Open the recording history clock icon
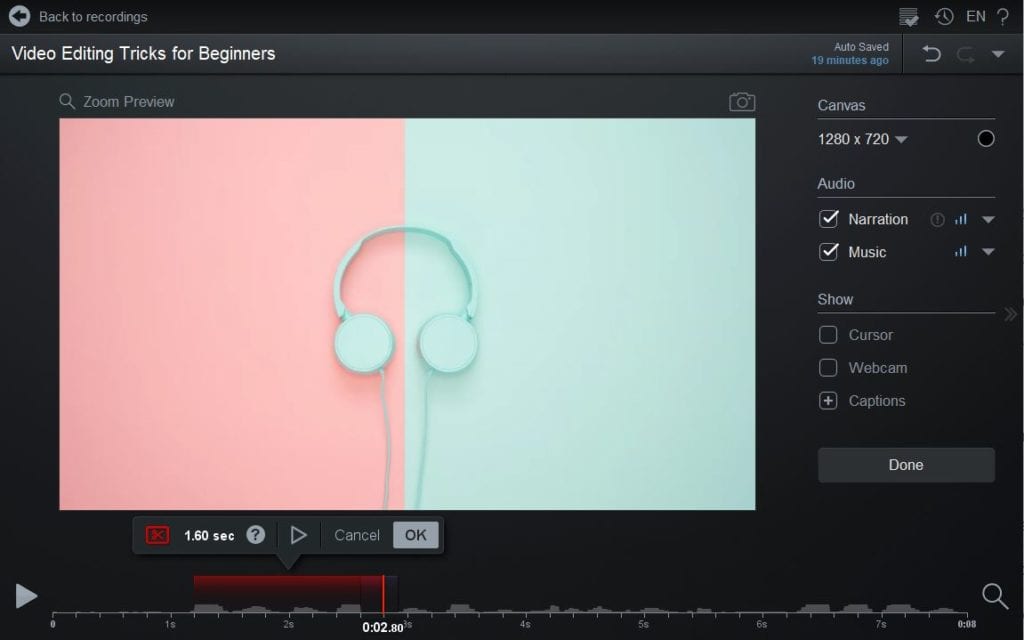 [x=944, y=16]
